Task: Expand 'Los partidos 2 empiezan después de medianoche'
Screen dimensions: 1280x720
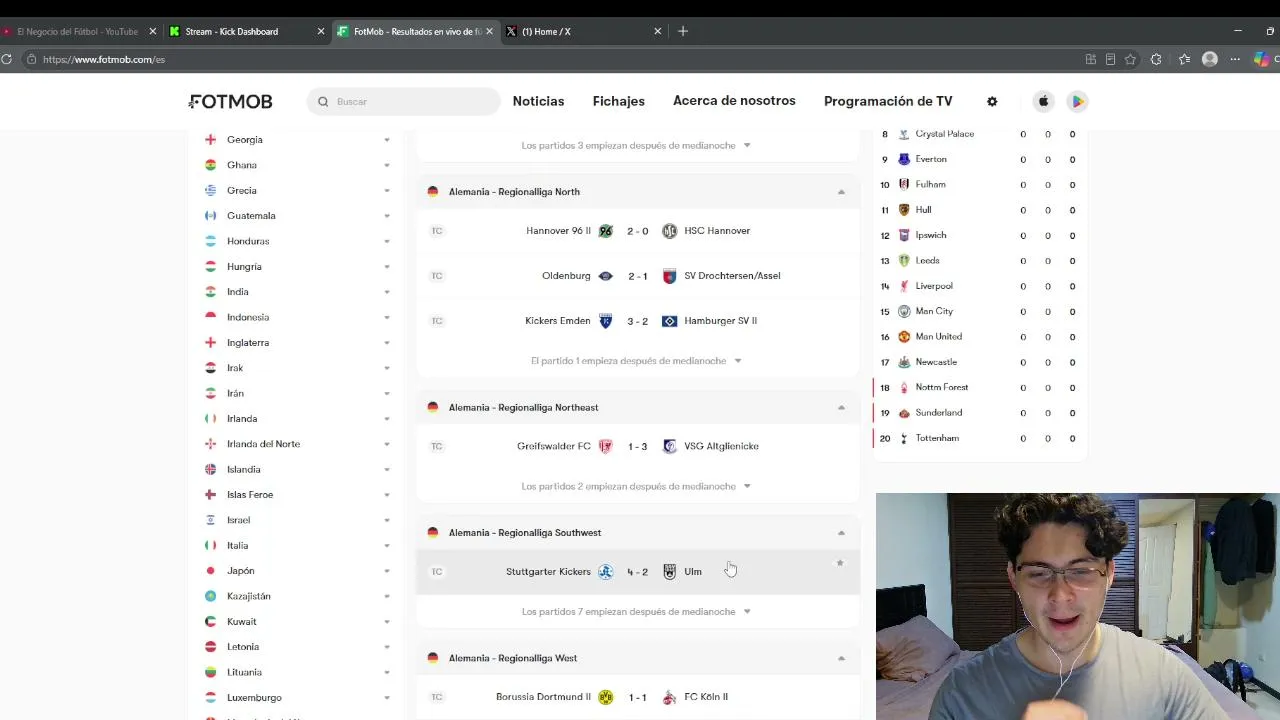Action: tap(636, 487)
